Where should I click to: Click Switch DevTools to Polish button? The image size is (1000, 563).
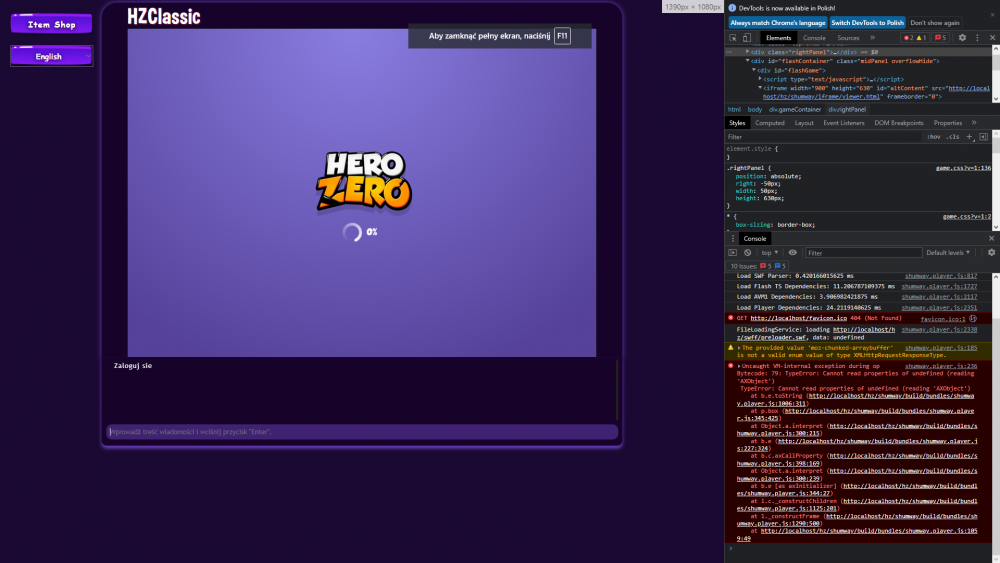pos(867,22)
